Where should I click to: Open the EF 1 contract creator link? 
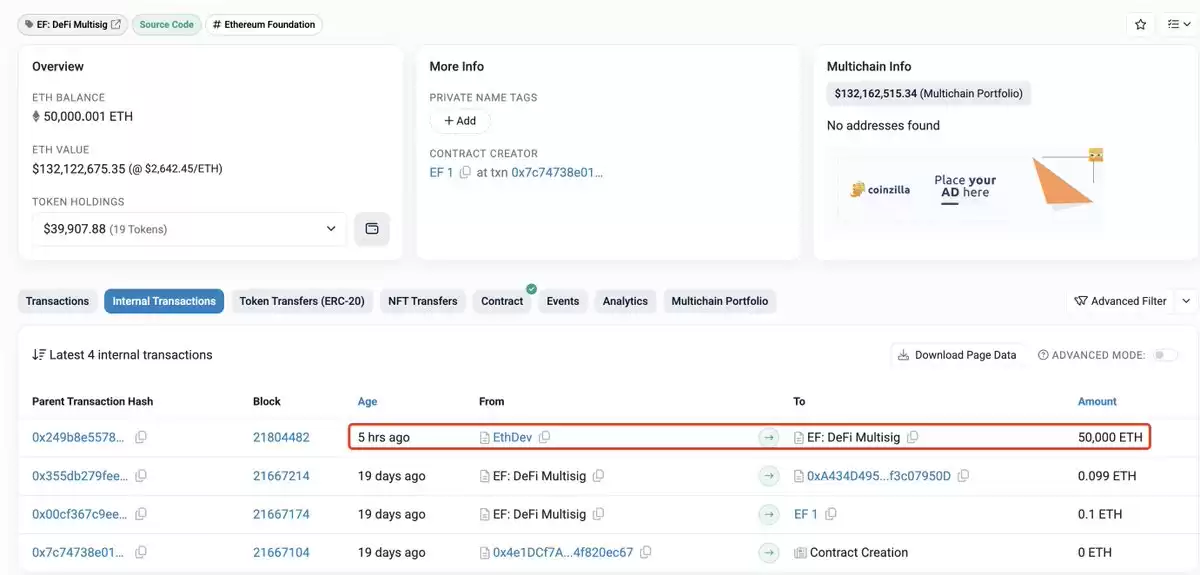441,172
